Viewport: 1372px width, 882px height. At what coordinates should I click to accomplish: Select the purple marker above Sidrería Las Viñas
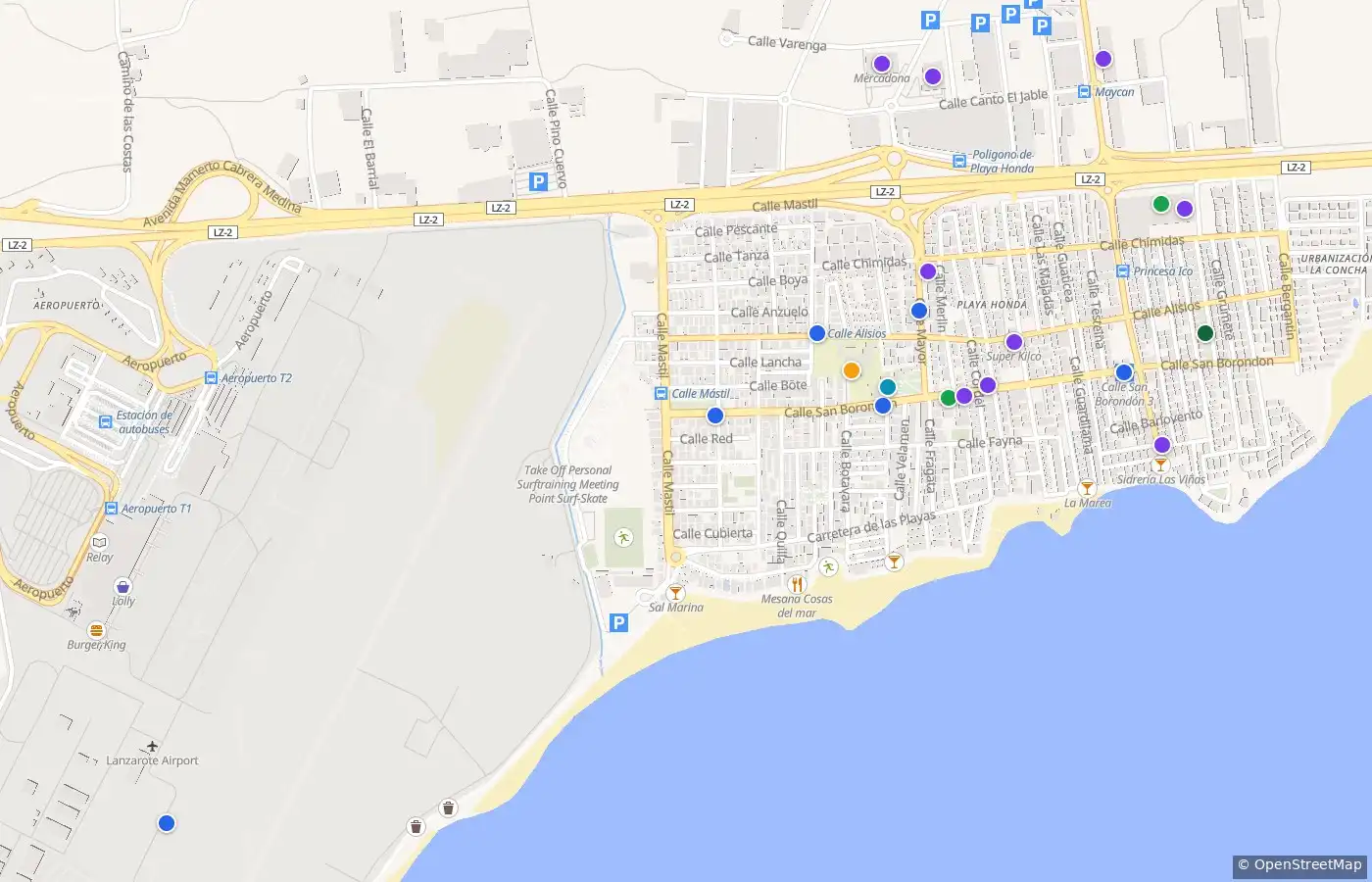pyautogui.click(x=1162, y=445)
